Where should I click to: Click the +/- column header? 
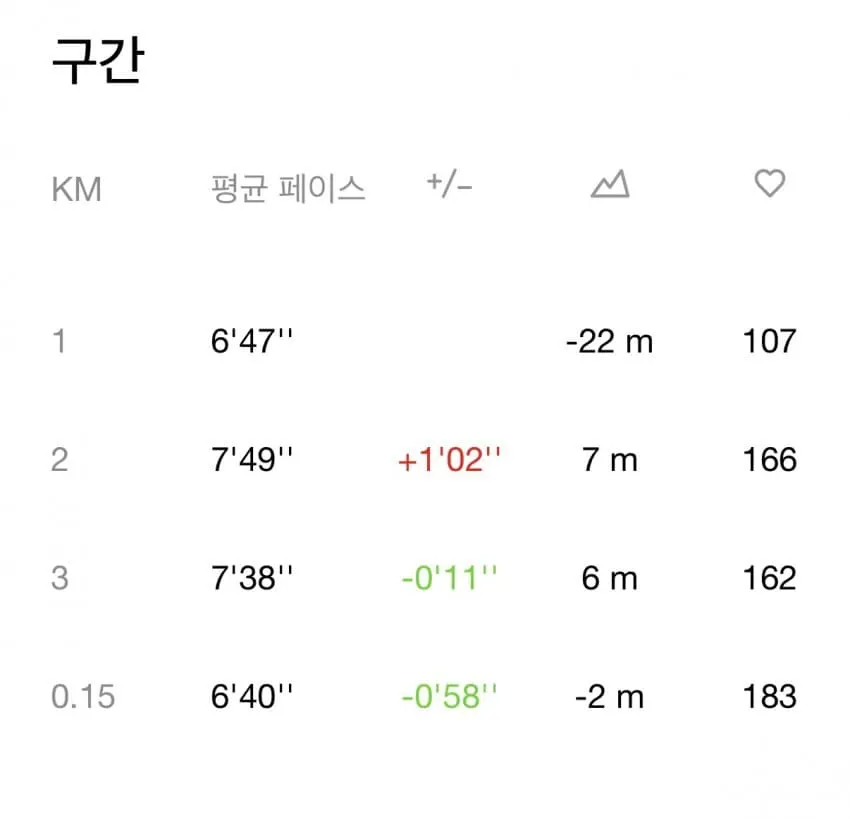(x=449, y=185)
